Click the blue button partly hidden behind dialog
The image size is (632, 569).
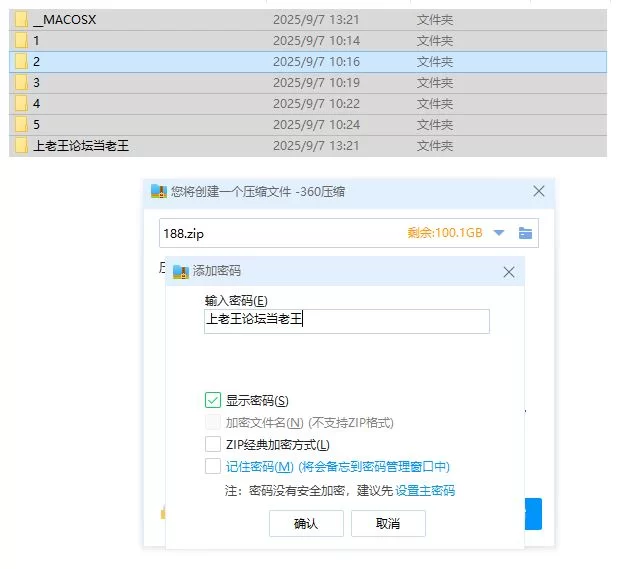pos(533,514)
